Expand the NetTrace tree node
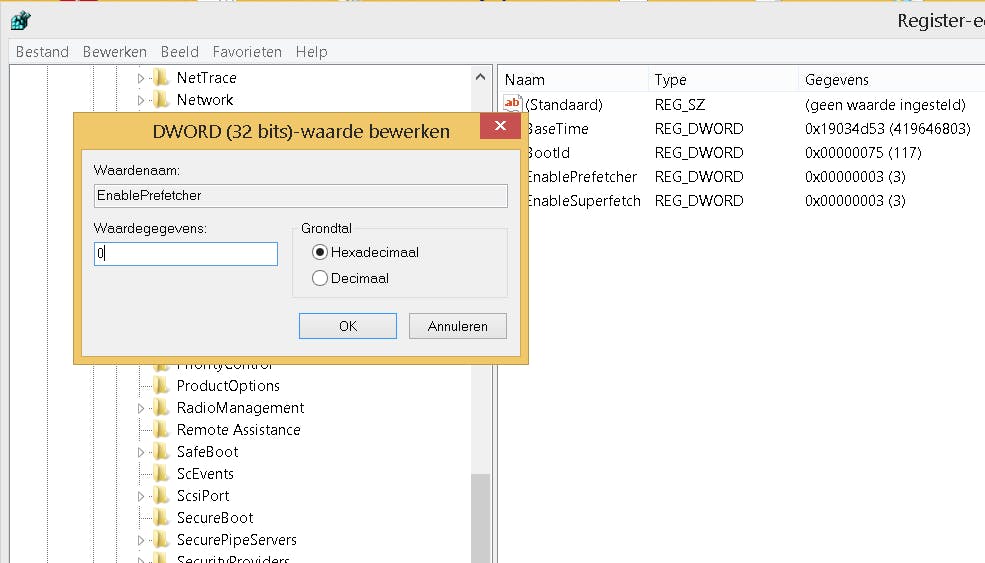This screenshot has height=563, width=985. (x=141, y=78)
